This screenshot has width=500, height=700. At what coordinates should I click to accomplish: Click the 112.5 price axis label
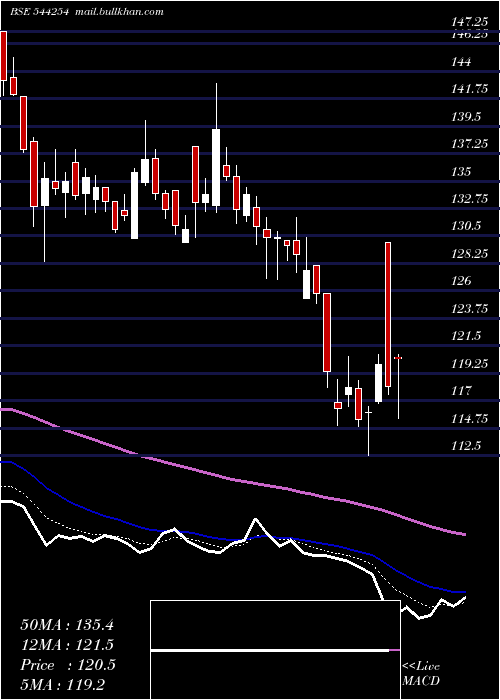pos(466,446)
